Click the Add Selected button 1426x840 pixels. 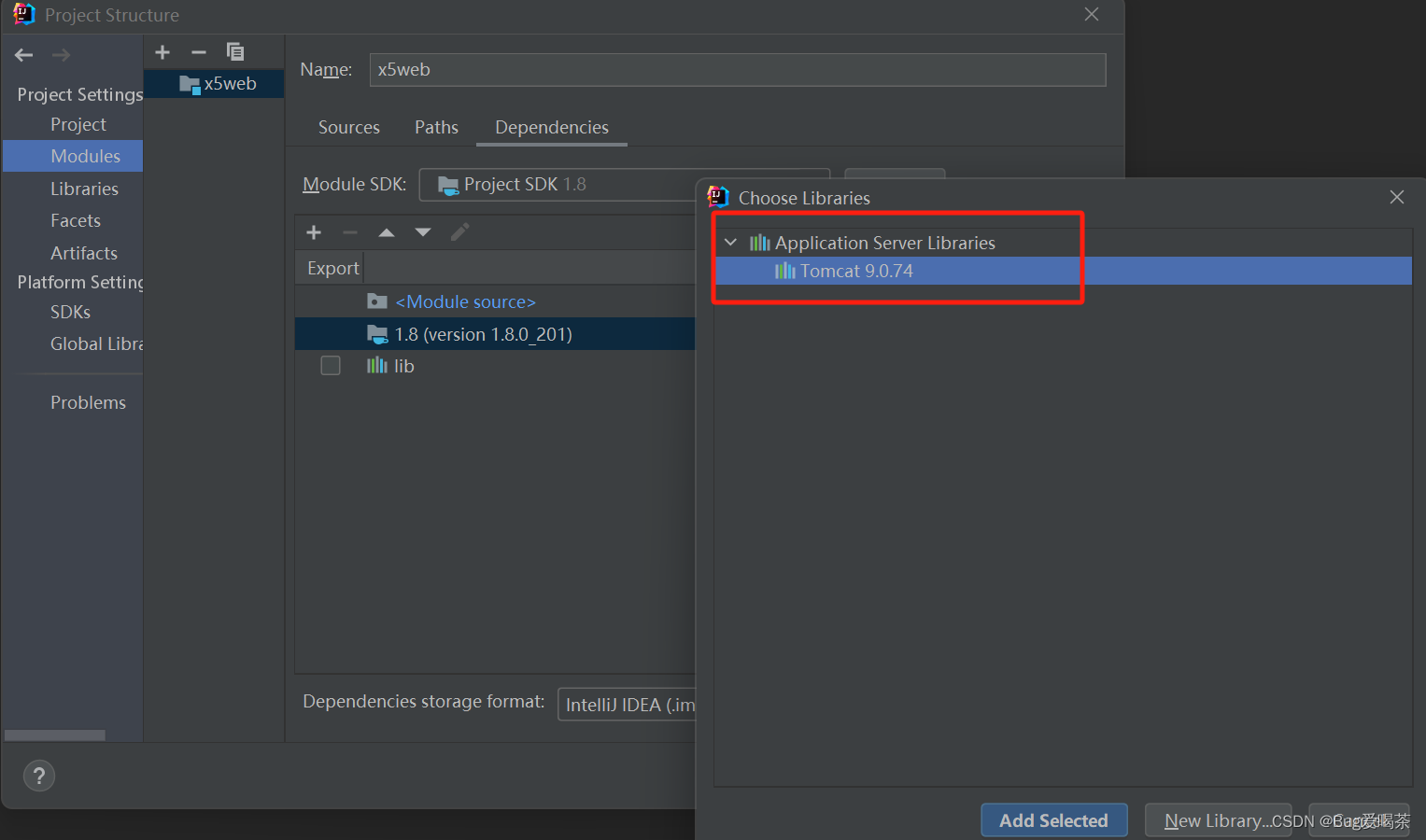[1054, 820]
